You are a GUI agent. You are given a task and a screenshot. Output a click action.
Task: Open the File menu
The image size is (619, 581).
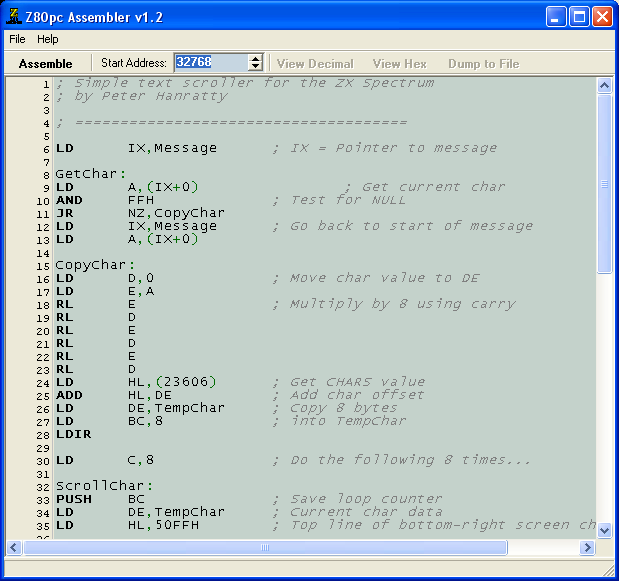(x=17, y=39)
